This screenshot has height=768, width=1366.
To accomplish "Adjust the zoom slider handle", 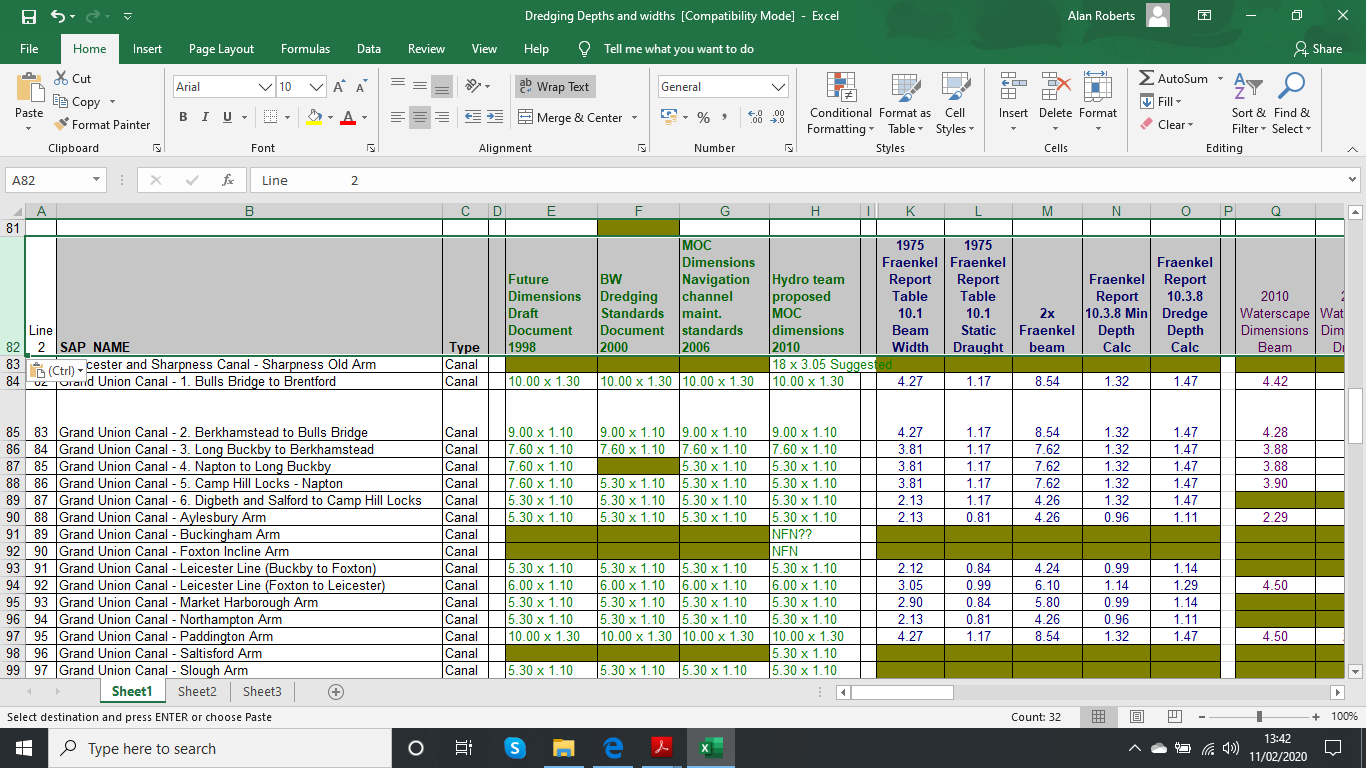I will click(x=1259, y=717).
